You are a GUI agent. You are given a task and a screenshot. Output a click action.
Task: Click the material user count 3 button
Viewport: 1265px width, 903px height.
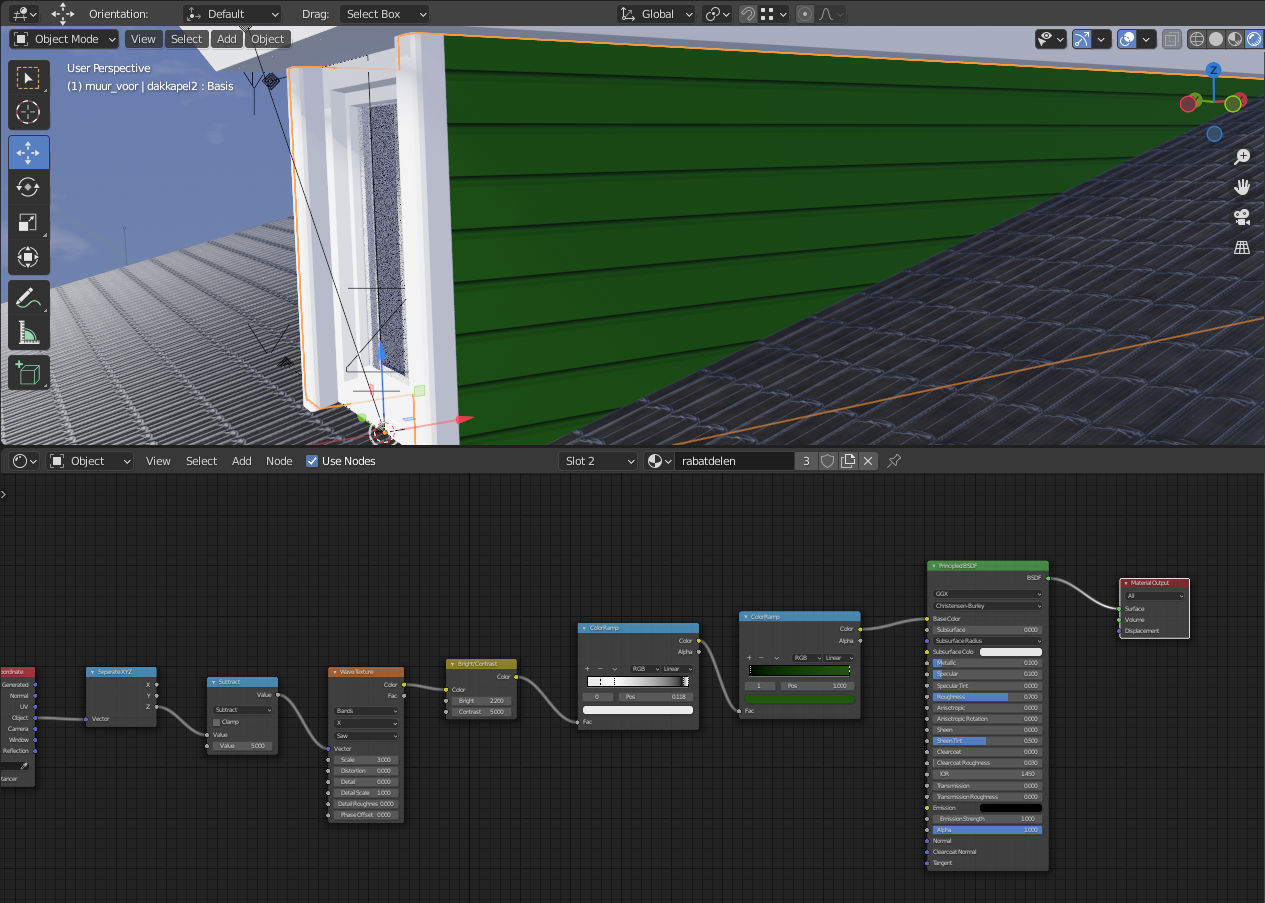tap(806, 461)
